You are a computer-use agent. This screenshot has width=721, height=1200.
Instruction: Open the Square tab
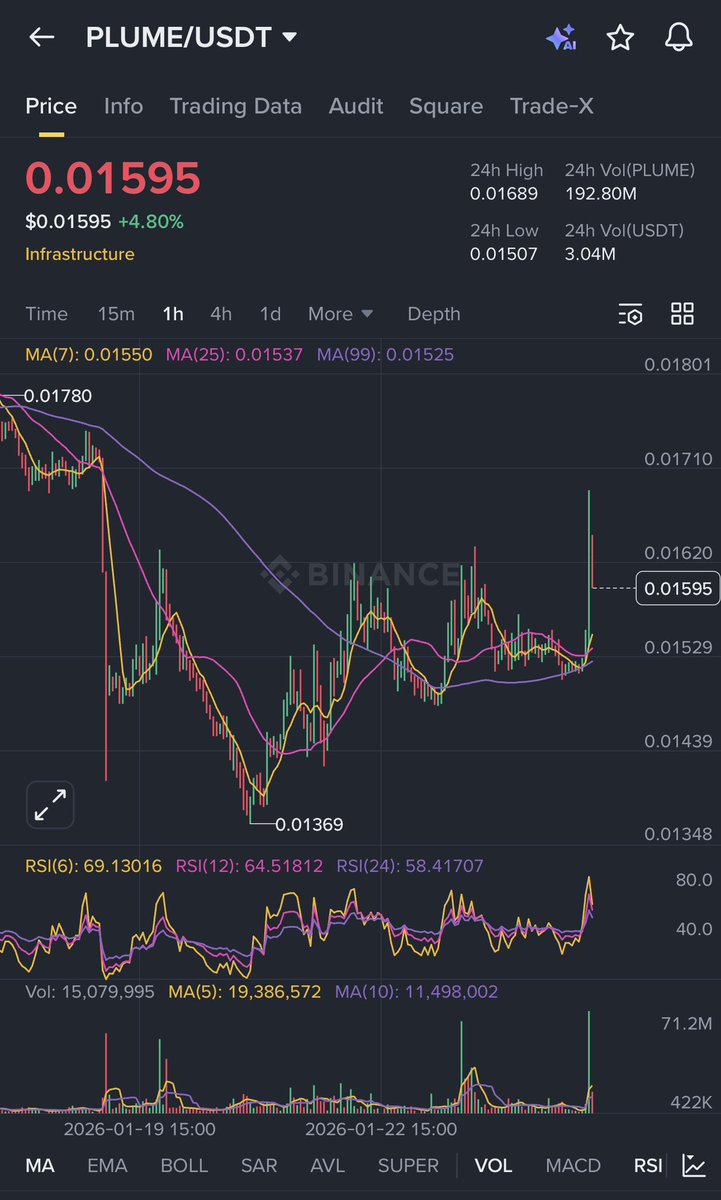446,106
